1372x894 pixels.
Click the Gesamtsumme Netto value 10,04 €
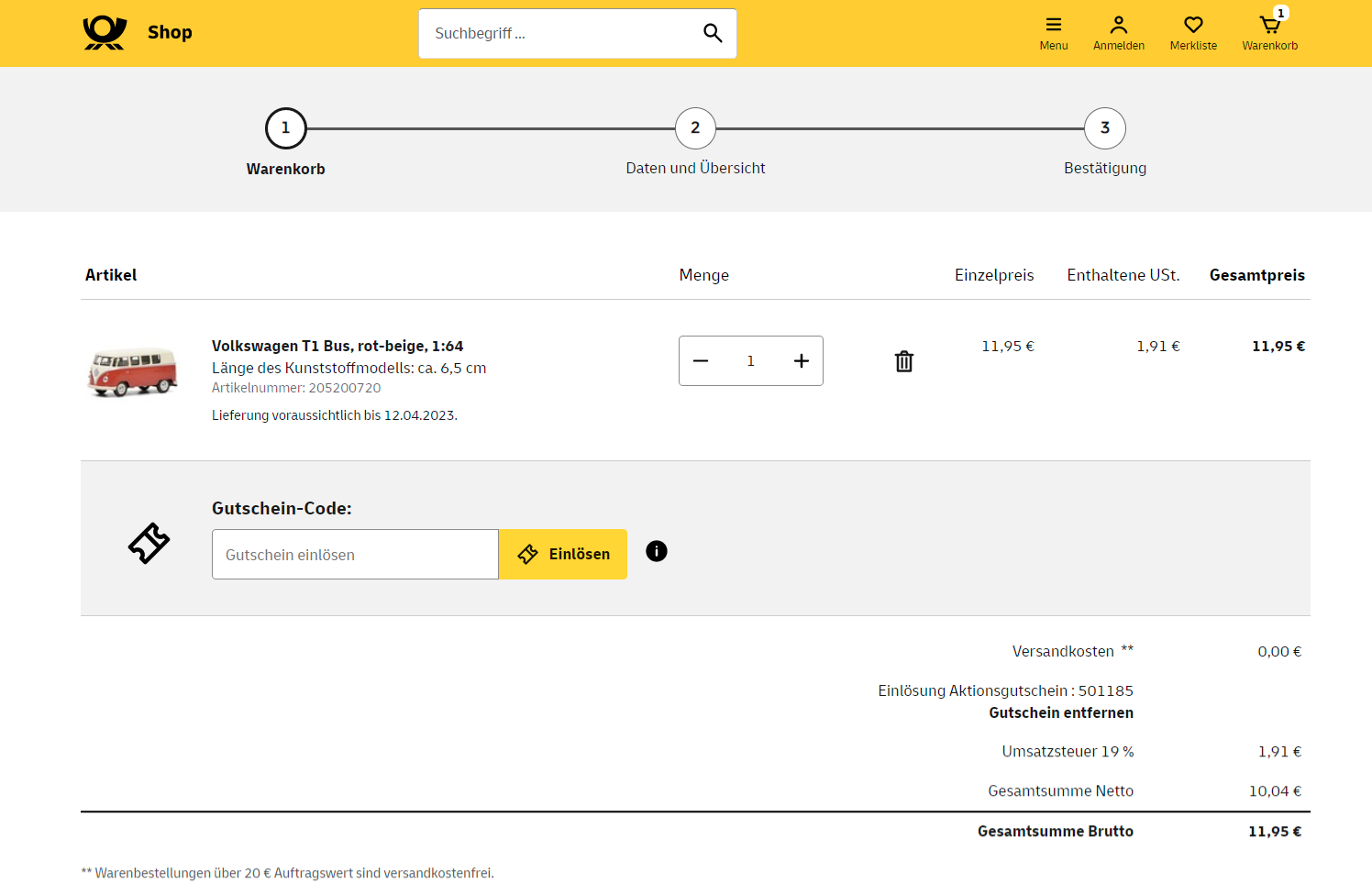pyautogui.click(x=1275, y=790)
